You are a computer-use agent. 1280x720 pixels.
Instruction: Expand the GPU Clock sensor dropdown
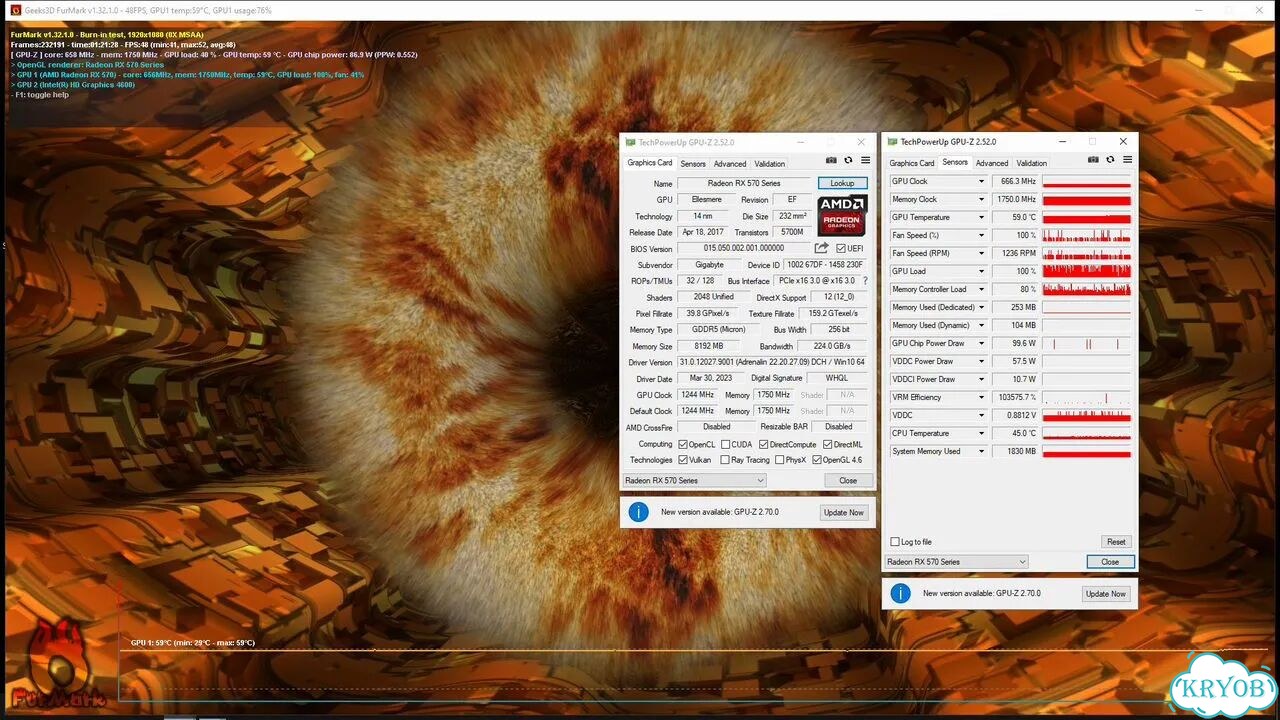coord(981,182)
